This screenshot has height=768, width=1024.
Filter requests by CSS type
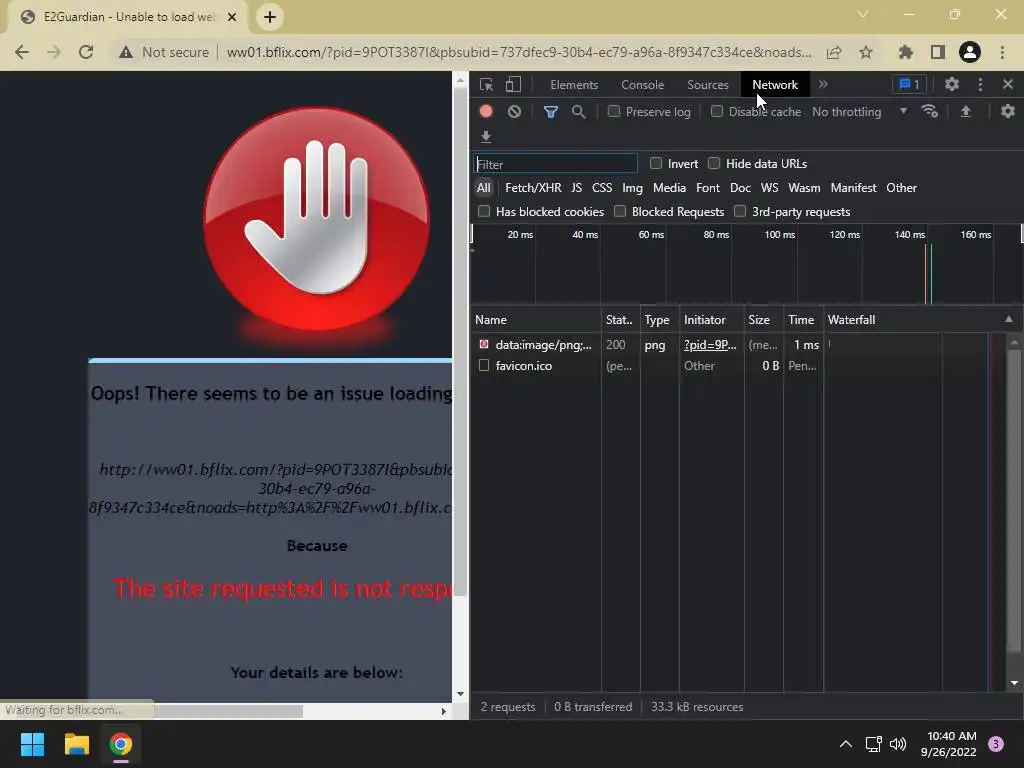601,187
